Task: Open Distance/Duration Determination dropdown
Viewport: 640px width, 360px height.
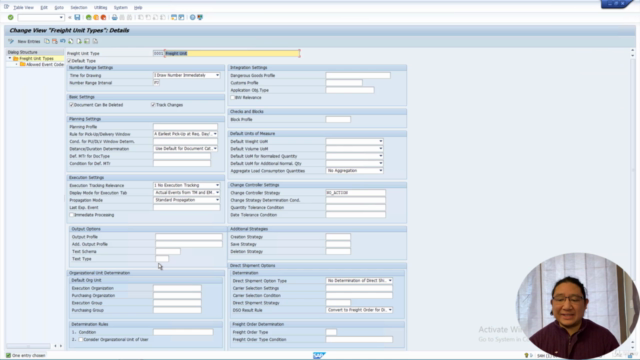Action: (215, 149)
